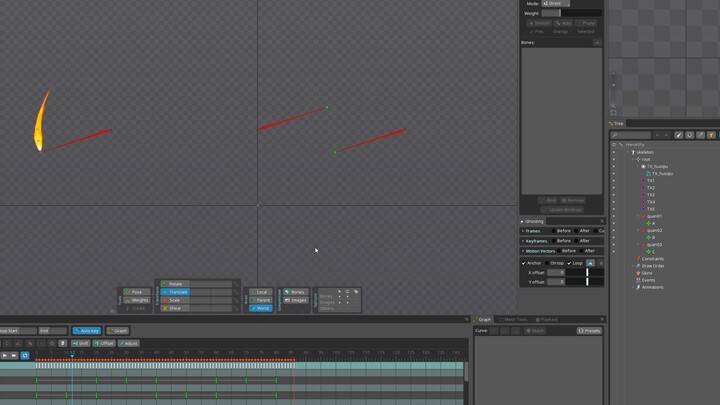Toggle the Loop checkbox in Ghosting
The image size is (720, 405).
pos(568,263)
